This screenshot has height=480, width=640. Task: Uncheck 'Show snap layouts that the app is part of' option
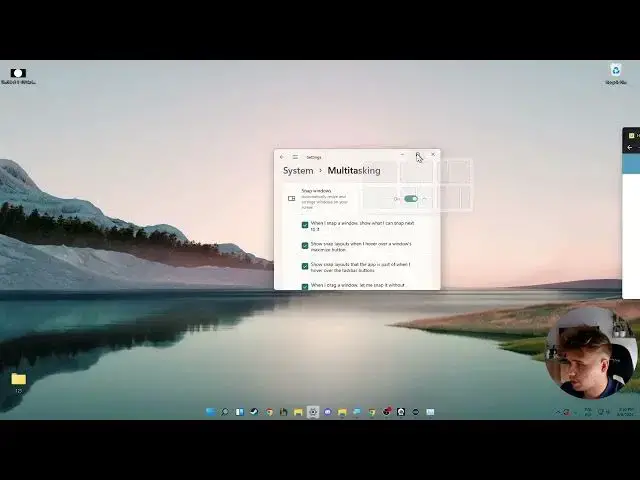(305, 266)
